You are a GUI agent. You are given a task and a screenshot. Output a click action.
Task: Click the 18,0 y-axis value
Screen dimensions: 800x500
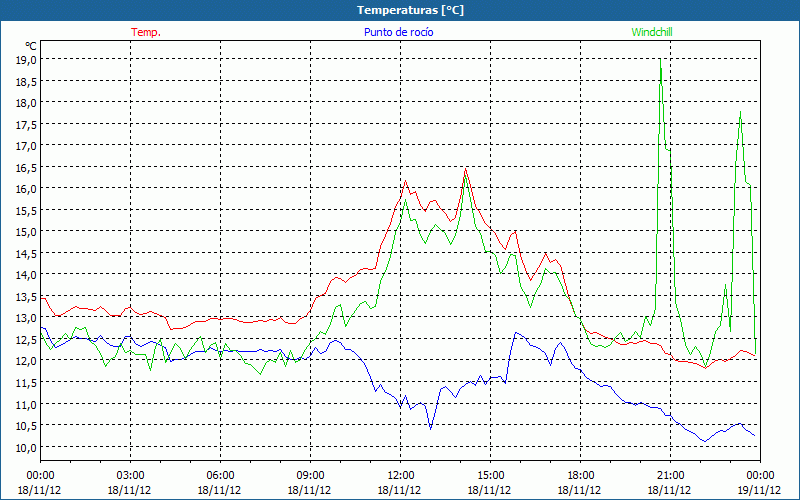point(27,103)
